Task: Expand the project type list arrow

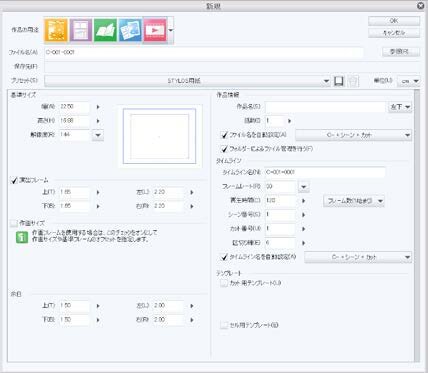Action: (171, 30)
